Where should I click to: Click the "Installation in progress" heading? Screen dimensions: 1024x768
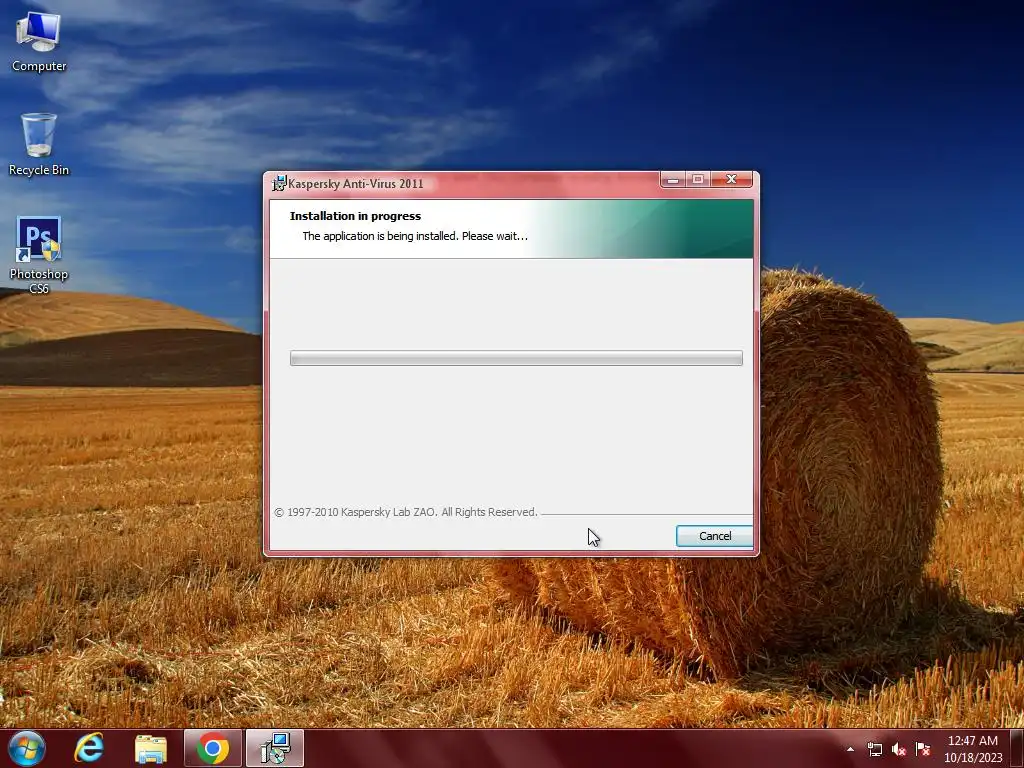[355, 216]
